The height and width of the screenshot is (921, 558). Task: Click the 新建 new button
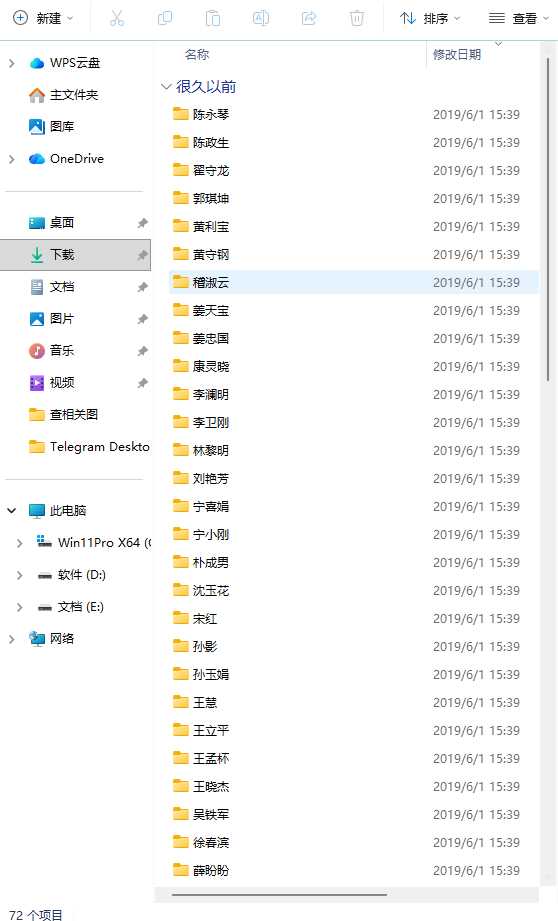43,18
